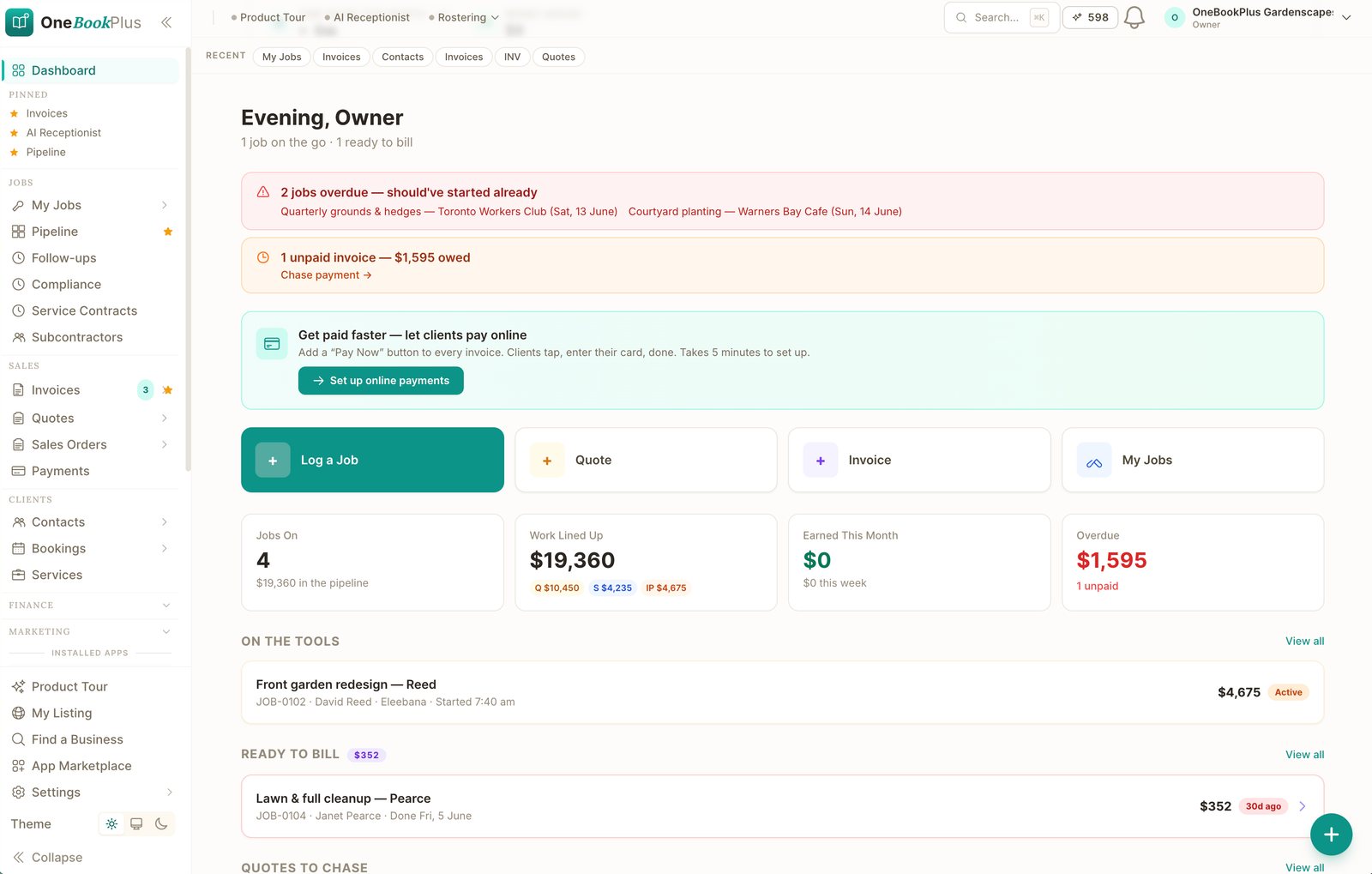
Task: Open Rostering dropdown in top bar
Action: tap(464, 17)
